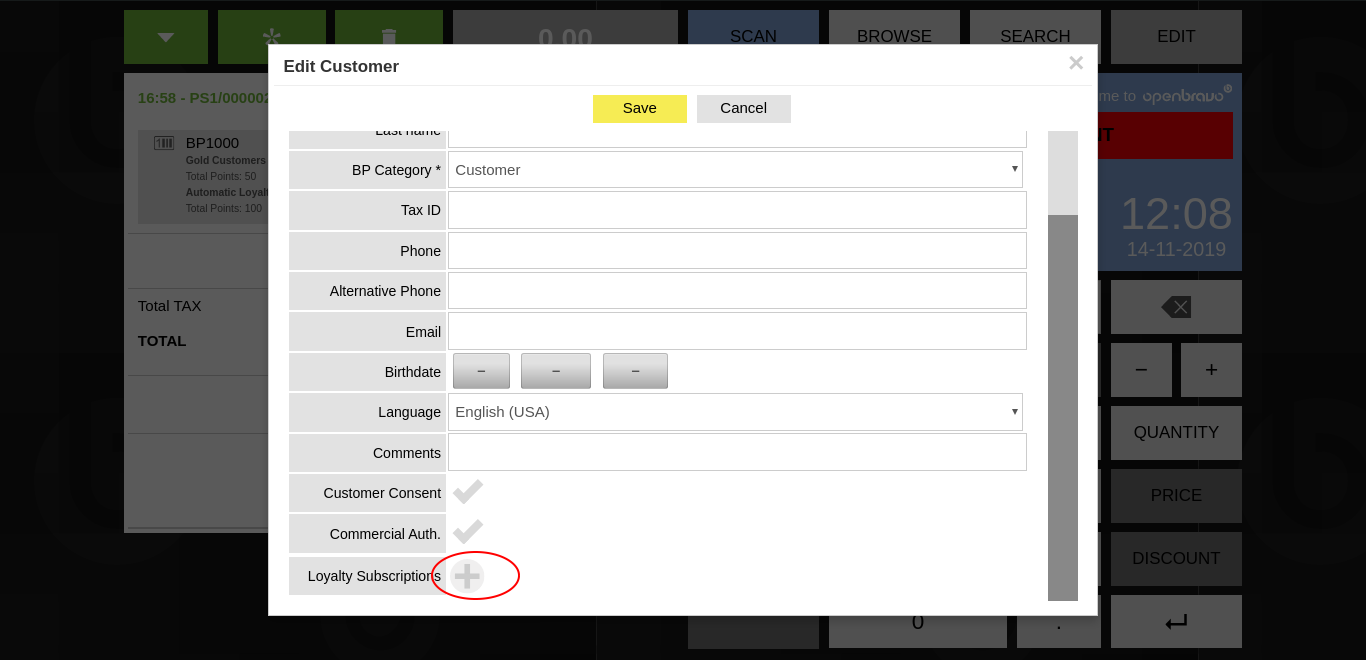Viewport: 1366px width, 660px height.
Task: Click the 0.00 total amount button
Action: tap(565, 37)
